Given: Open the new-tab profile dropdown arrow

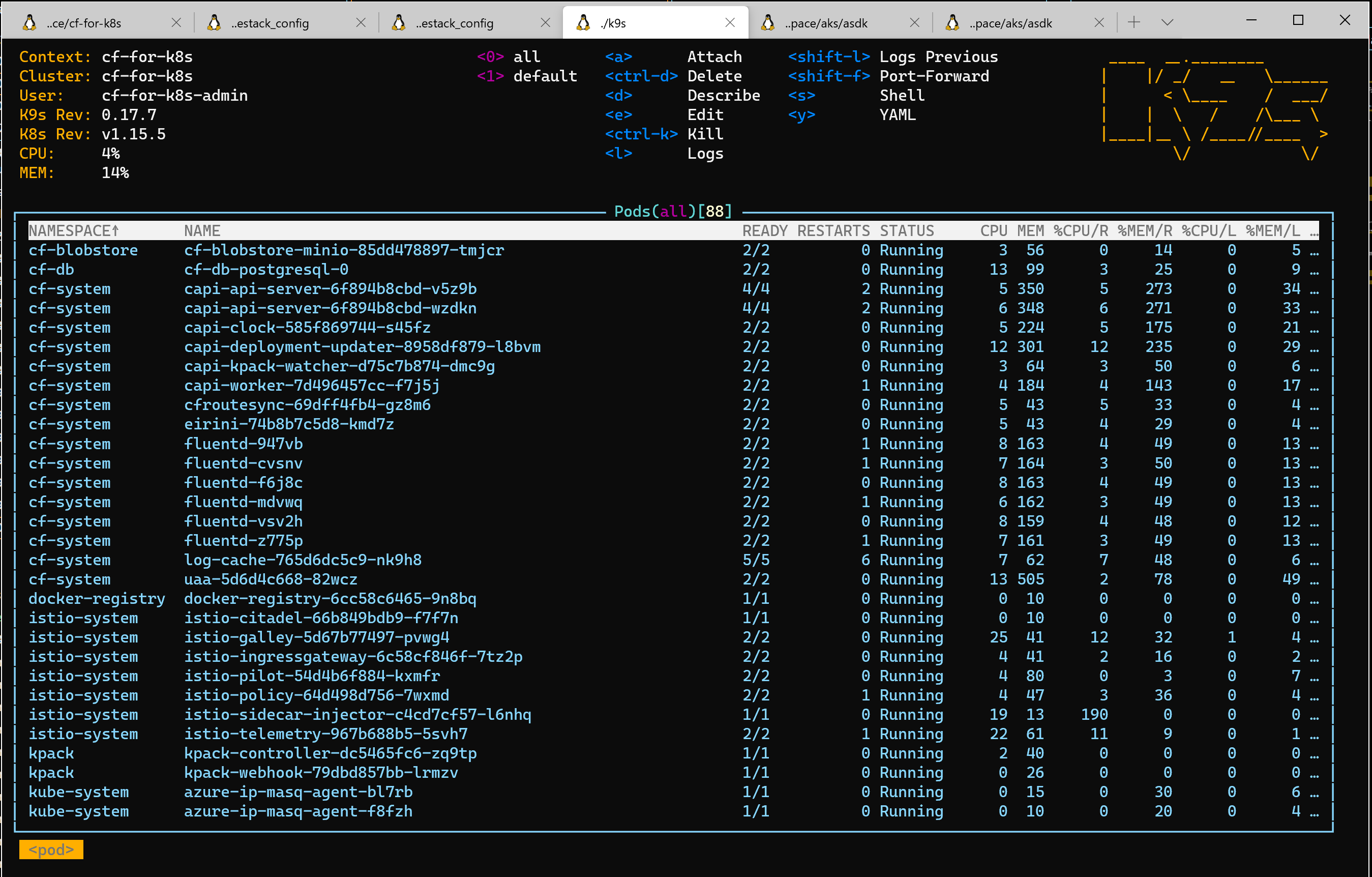Looking at the screenshot, I should (1167, 22).
